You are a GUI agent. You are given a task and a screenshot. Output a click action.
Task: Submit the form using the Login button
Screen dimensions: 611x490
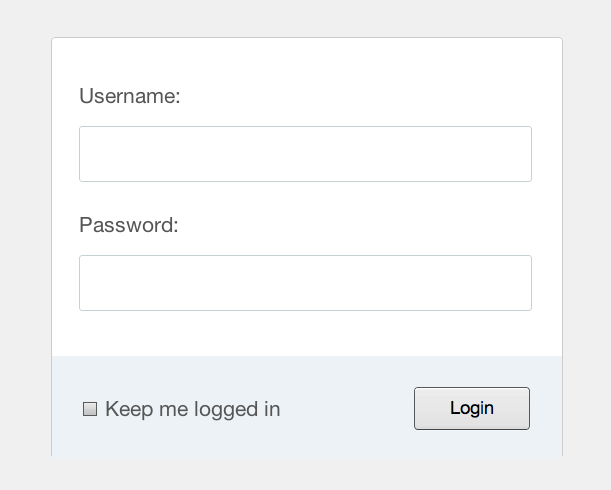click(x=471, y=408)
